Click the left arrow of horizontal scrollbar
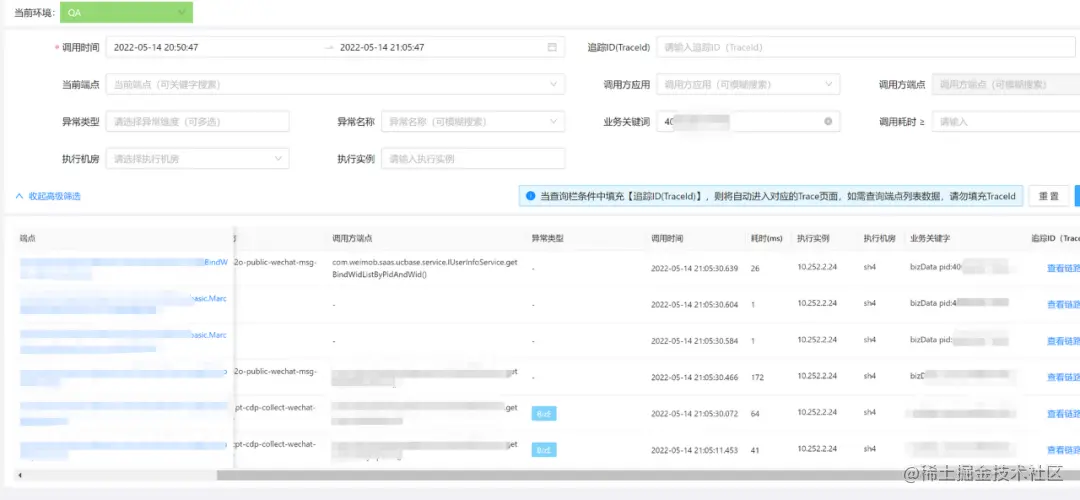 [x=19, y=475]
